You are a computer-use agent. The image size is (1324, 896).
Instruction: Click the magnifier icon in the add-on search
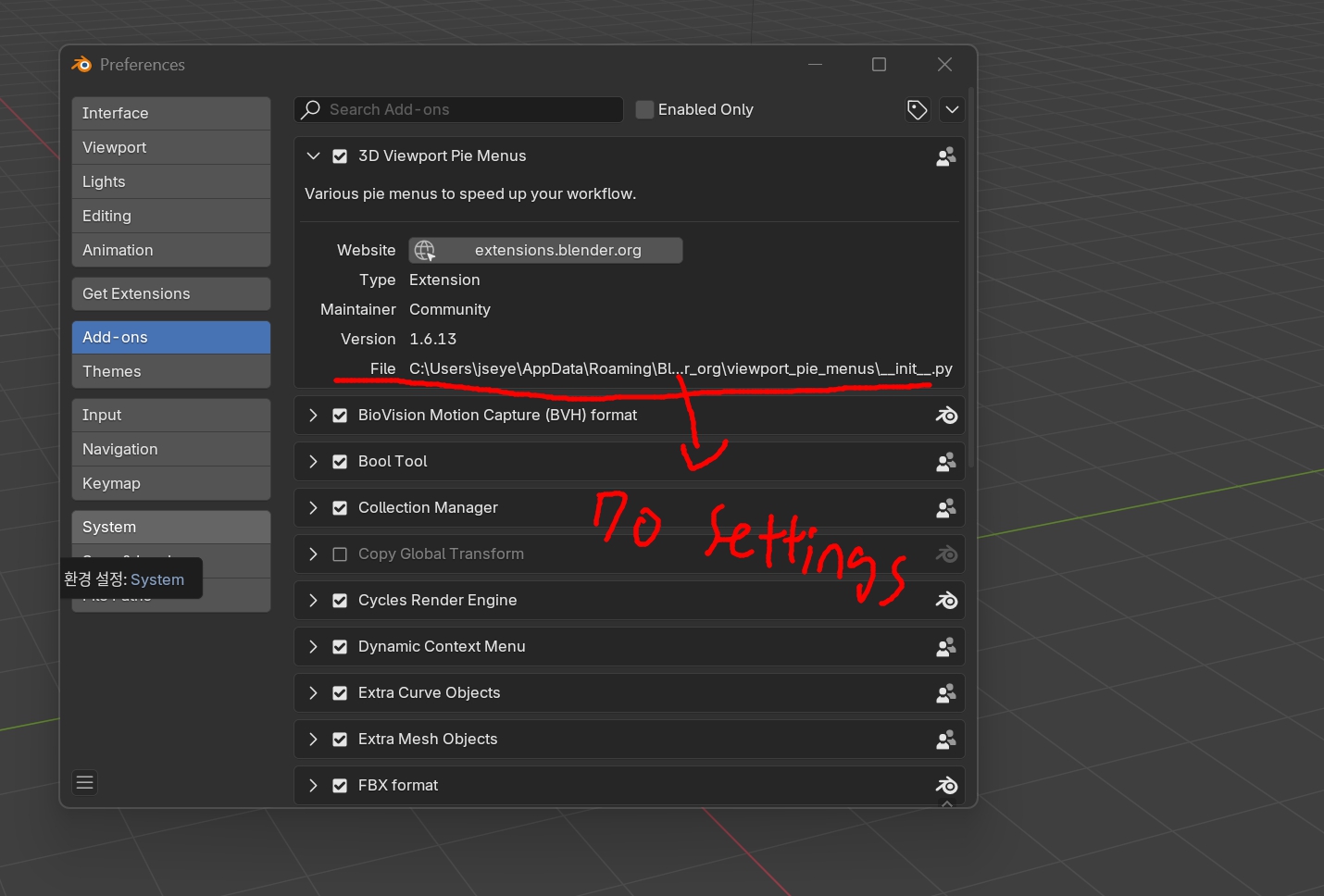[311, 109]
